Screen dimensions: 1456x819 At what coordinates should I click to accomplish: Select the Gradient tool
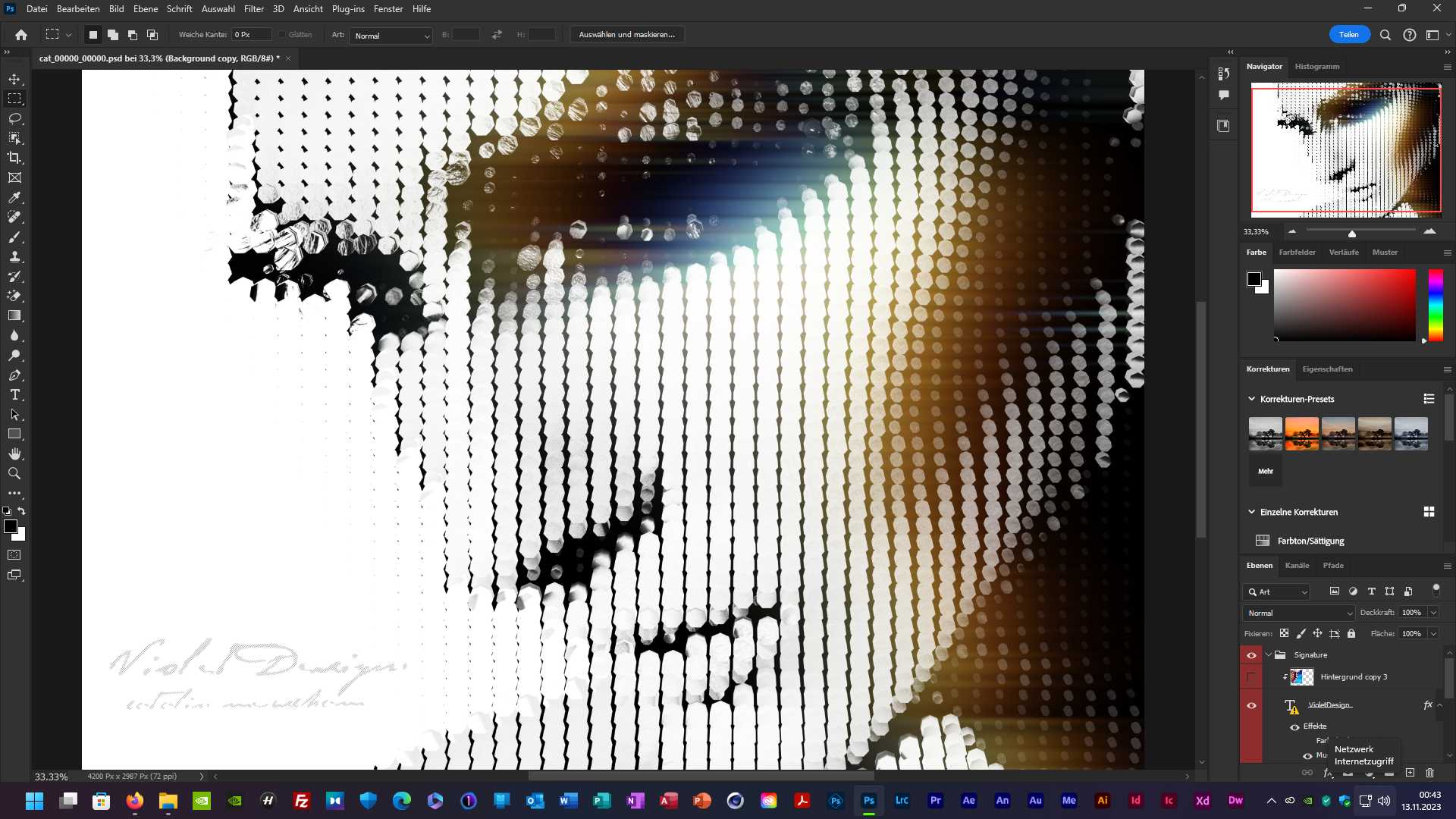tap(14, 315)
